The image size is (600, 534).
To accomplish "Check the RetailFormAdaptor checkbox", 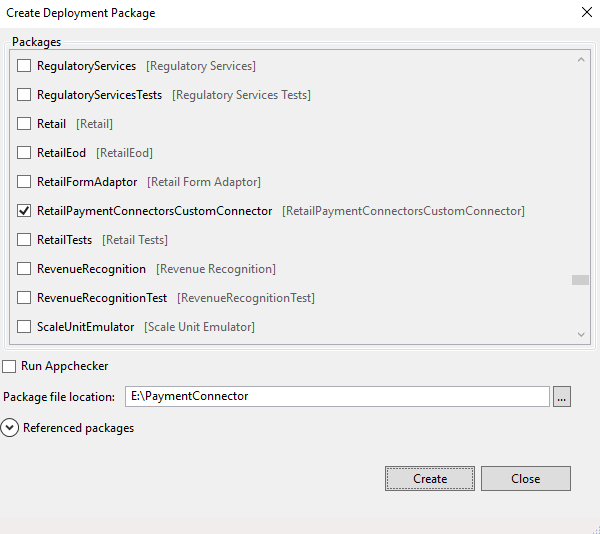I will coord(25,182).
